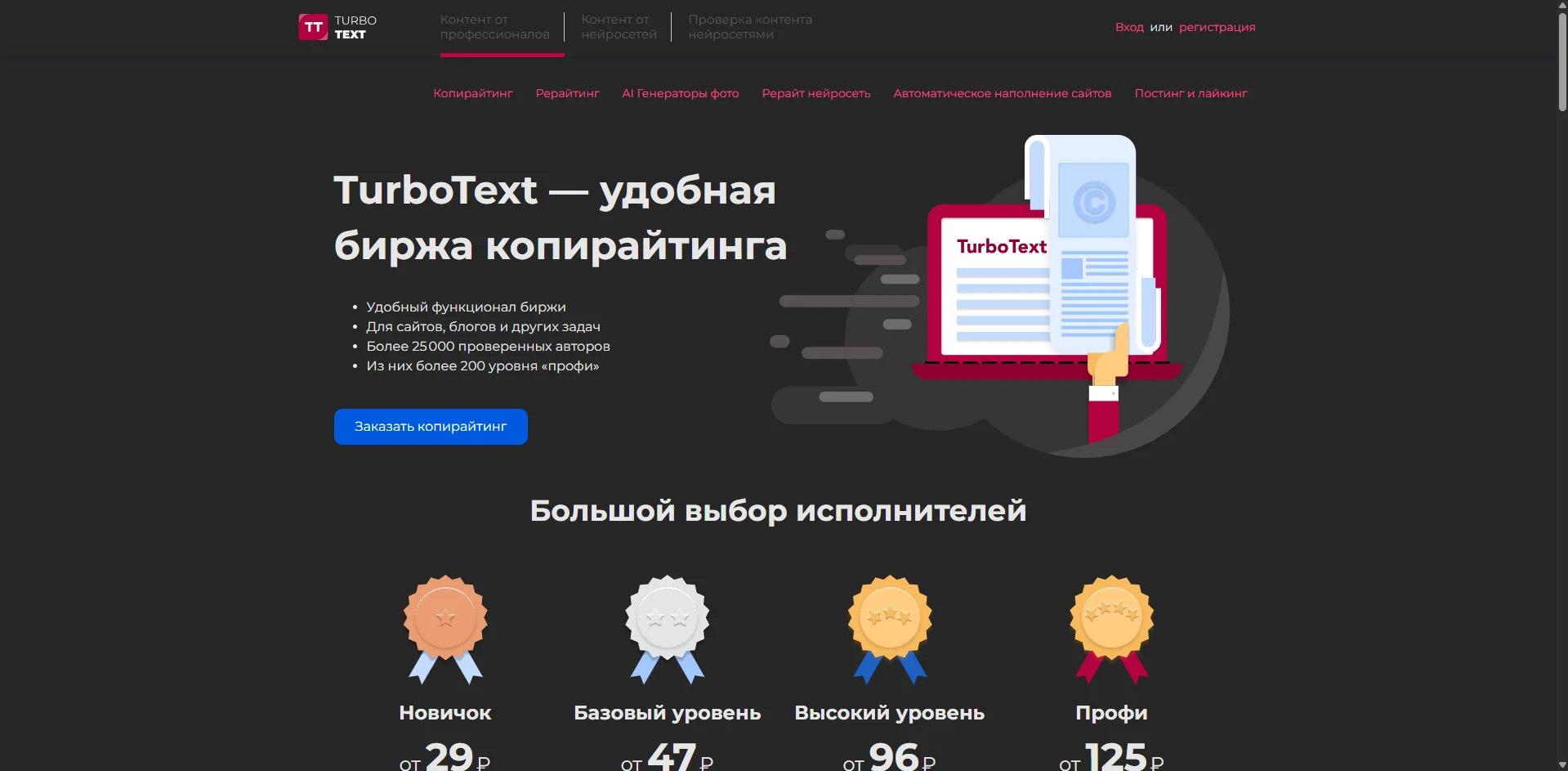
Task: Click the price от 96 ₽
Action: [890, 756]
